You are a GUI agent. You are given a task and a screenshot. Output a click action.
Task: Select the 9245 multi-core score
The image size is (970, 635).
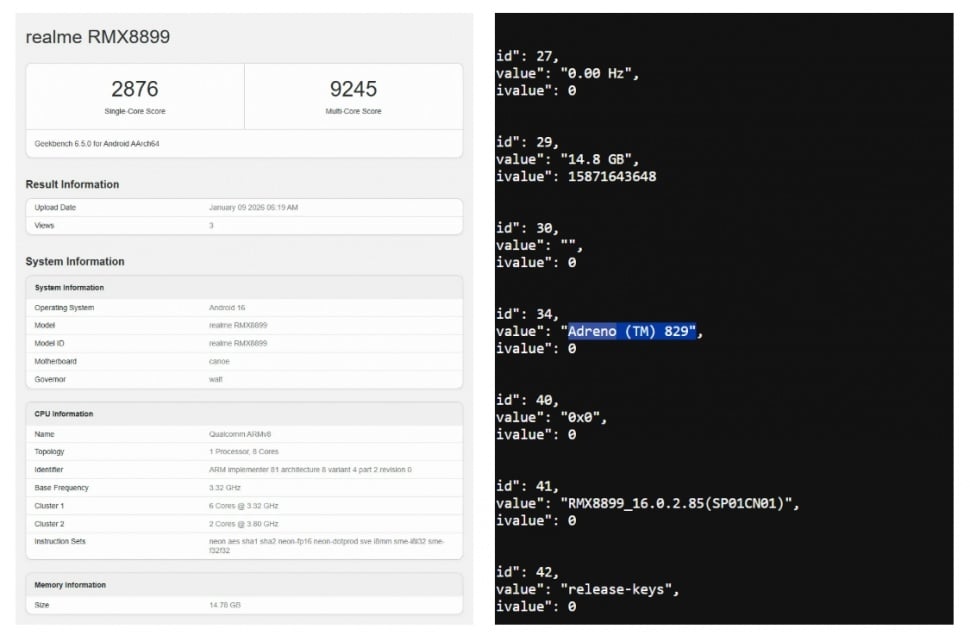(x=353, y=89)
